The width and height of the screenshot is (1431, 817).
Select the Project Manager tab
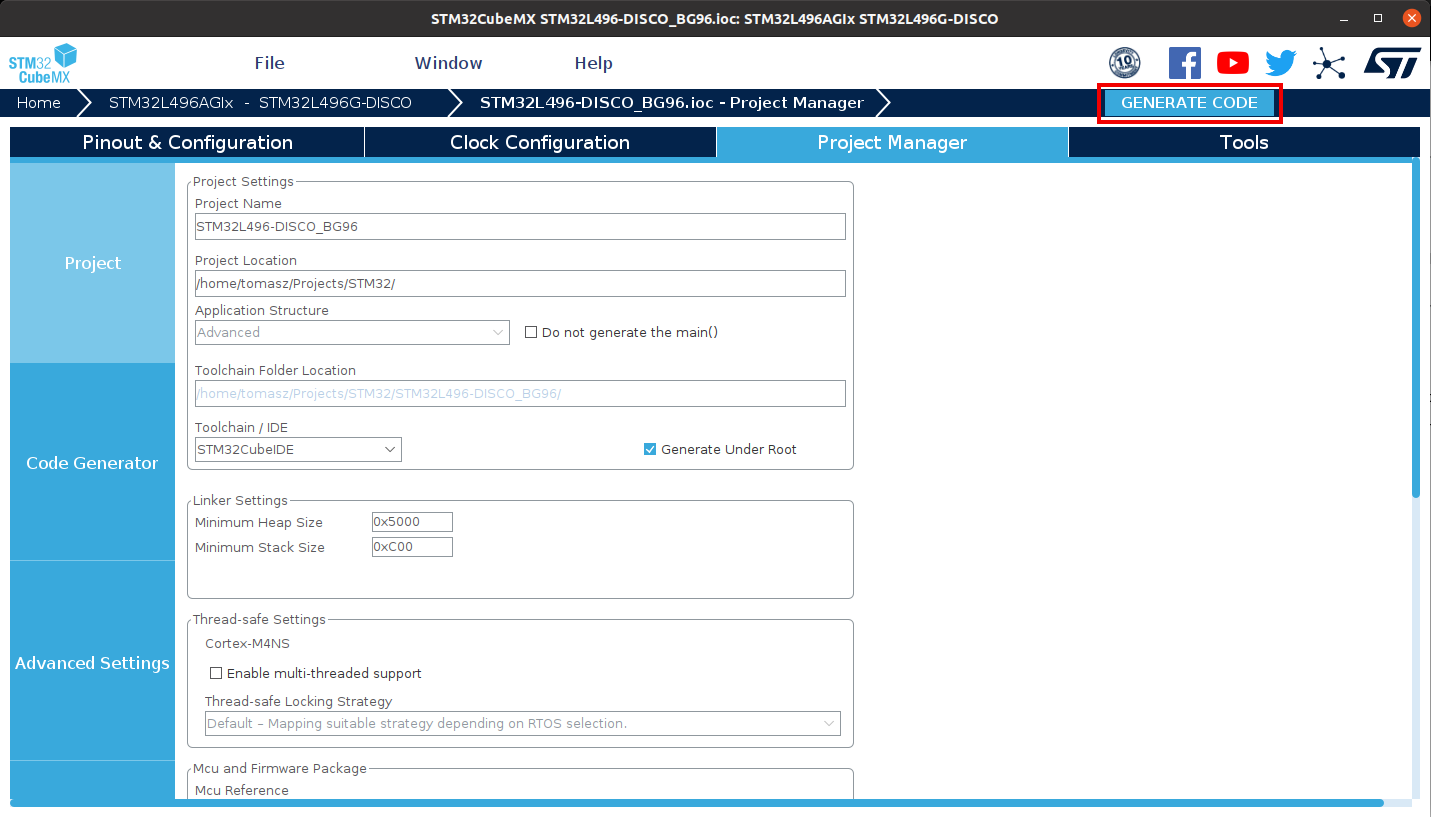pos(892,142)
